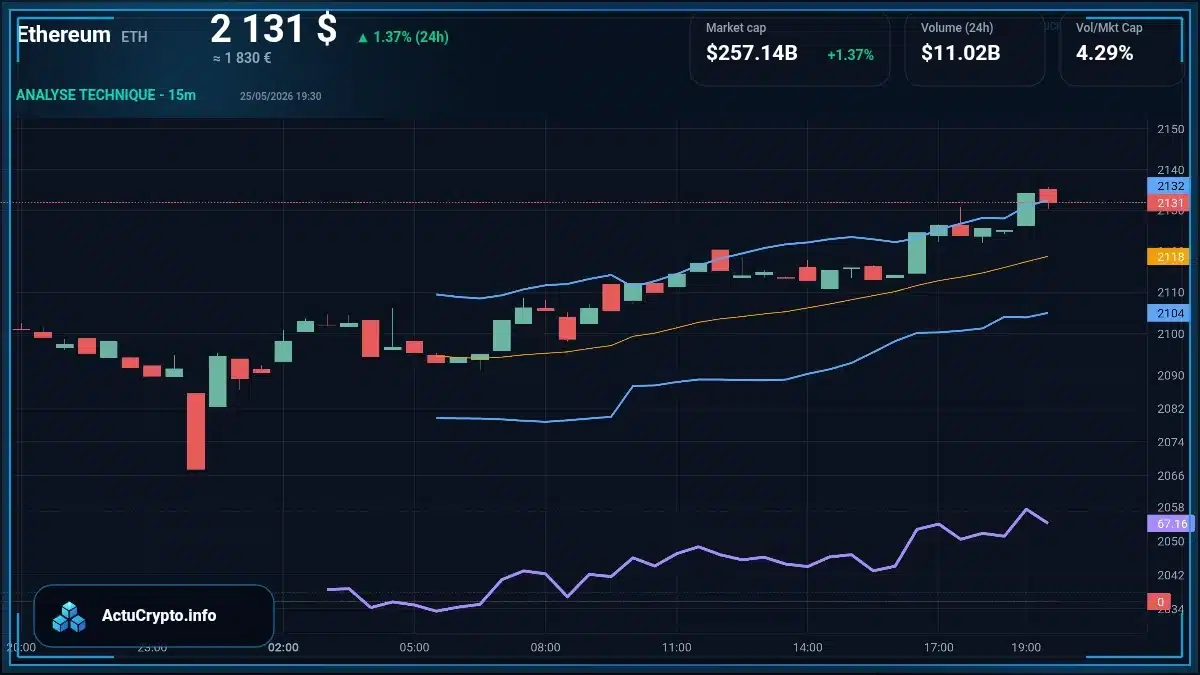Click the 2090 price axis label
Screen dimensions: 1200x675
click(1170, 376)
